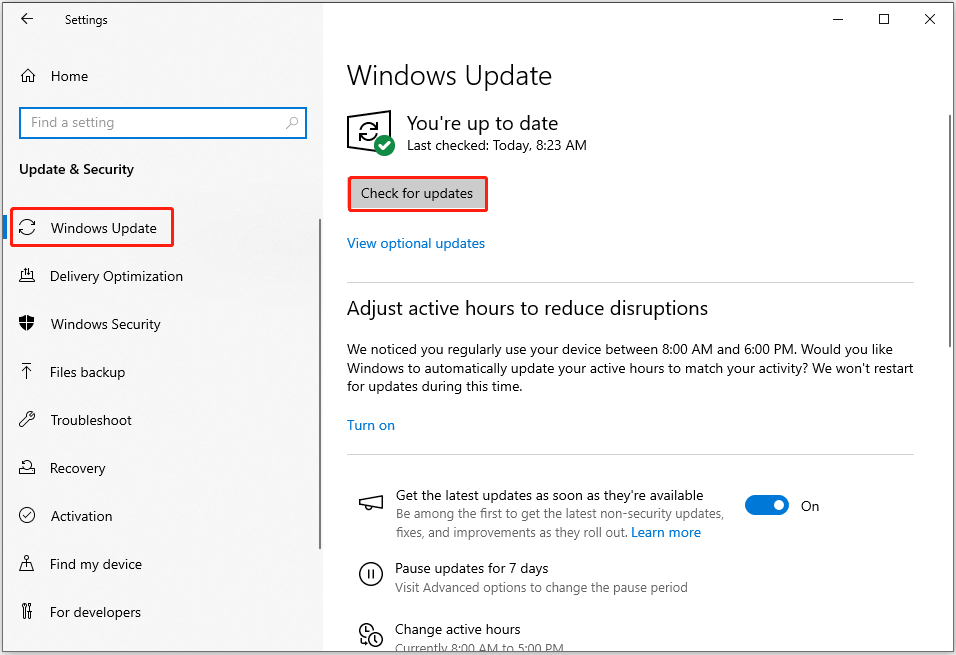Go to Files backup settings
This screenshot has width=956, height=655.
[87, 372]
